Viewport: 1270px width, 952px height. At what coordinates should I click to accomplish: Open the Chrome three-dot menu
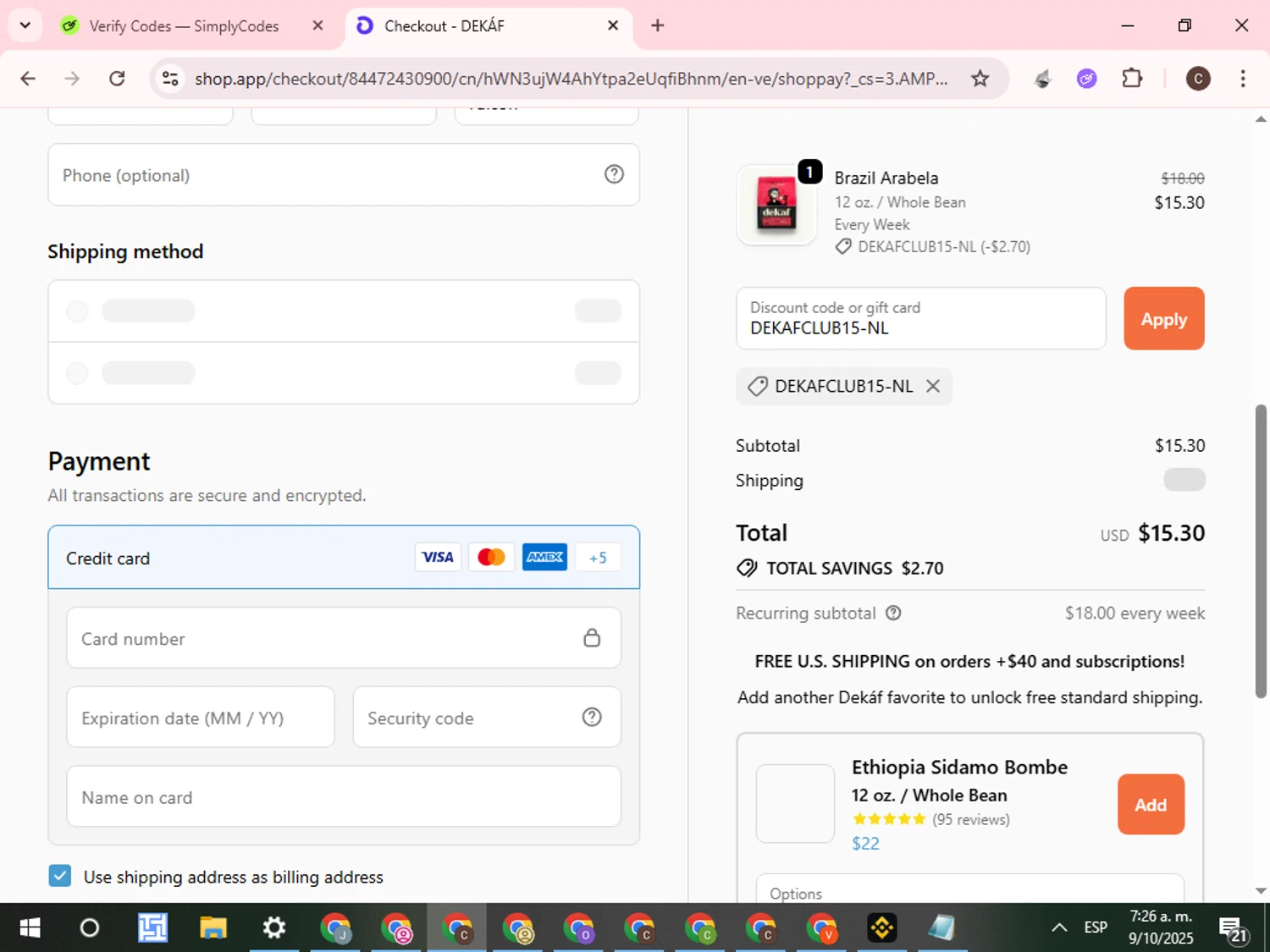(x=1242, y=79)
